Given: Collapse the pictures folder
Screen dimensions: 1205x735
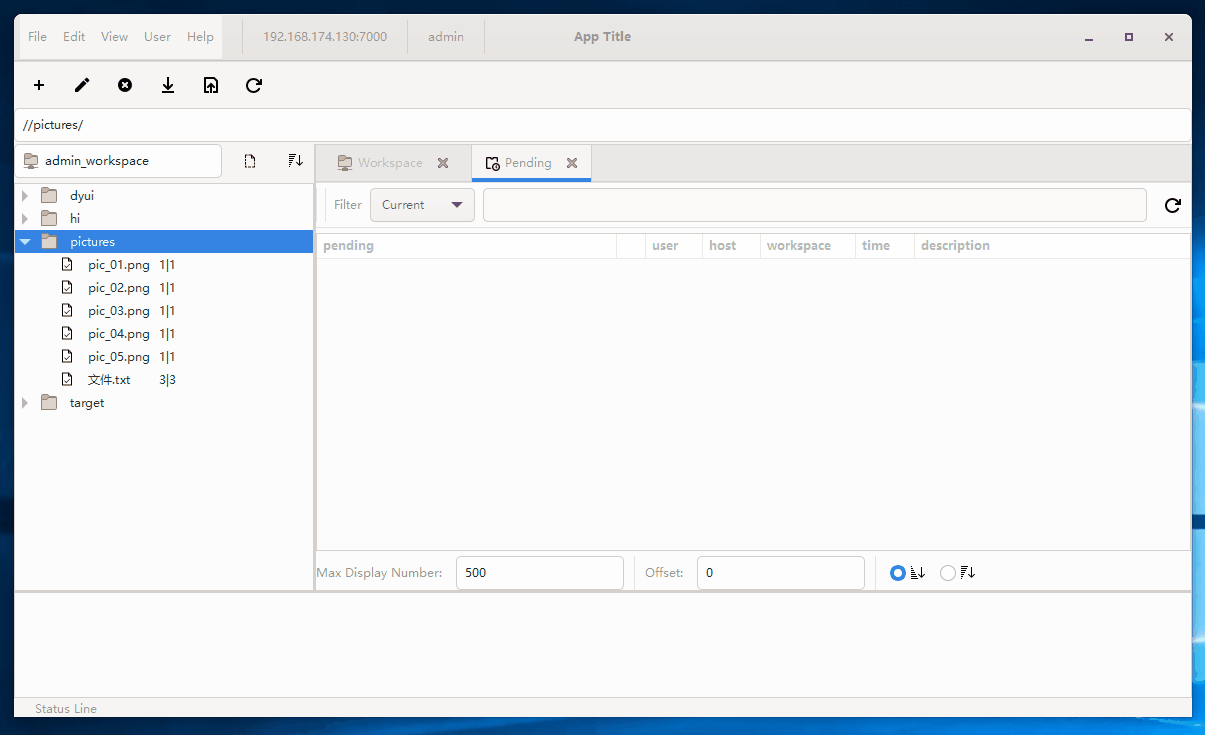Looking at the screenshot, I should coord(25,242).
